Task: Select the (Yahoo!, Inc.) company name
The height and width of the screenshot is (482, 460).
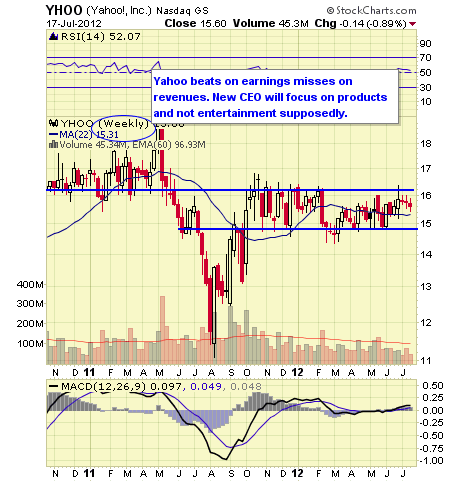Action: click(119, 10)
